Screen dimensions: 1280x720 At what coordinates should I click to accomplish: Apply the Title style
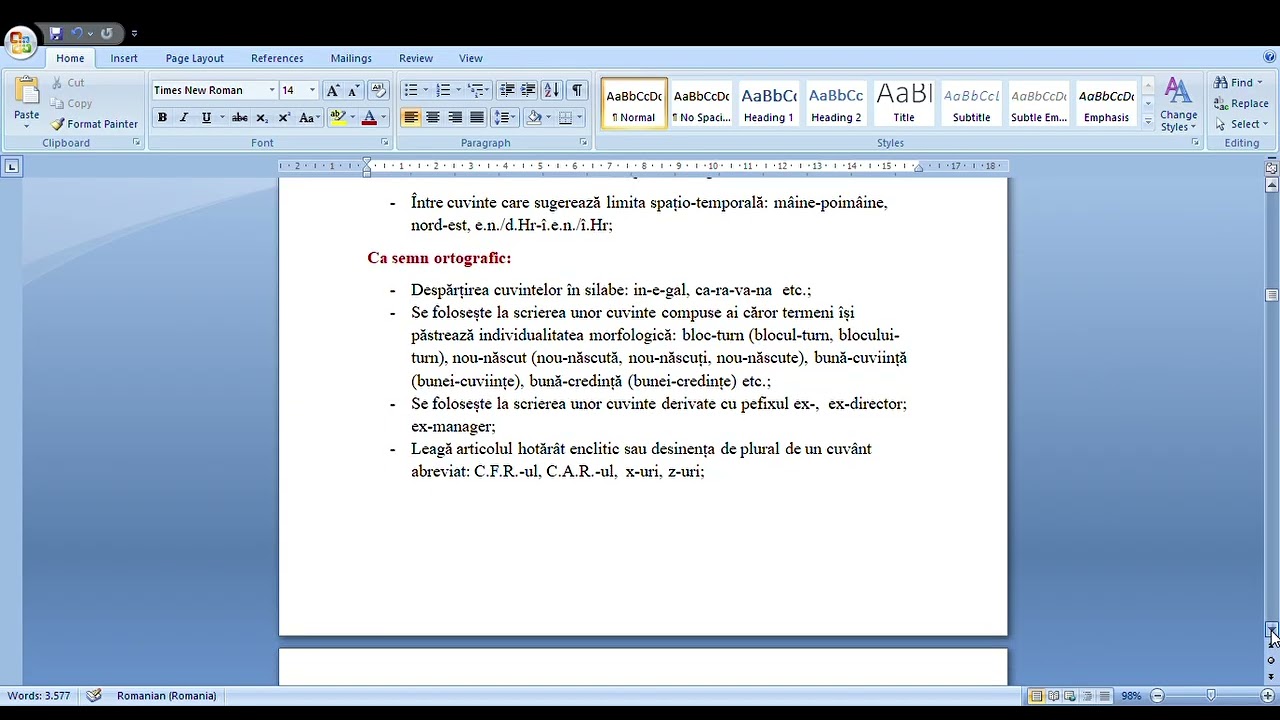pyautogui.click(x=904, y=104)
